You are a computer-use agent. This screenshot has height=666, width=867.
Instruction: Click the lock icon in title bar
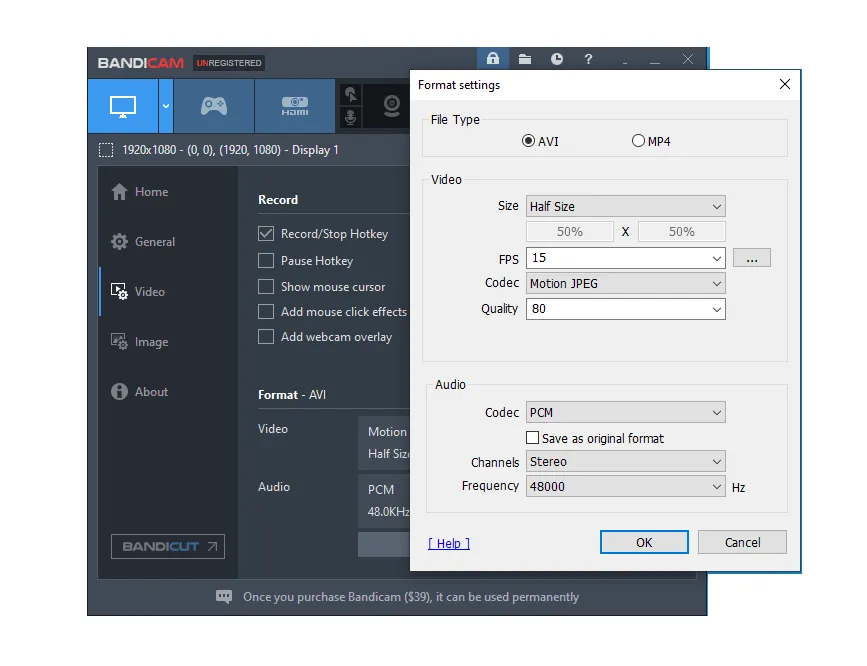tap(493, 58)
